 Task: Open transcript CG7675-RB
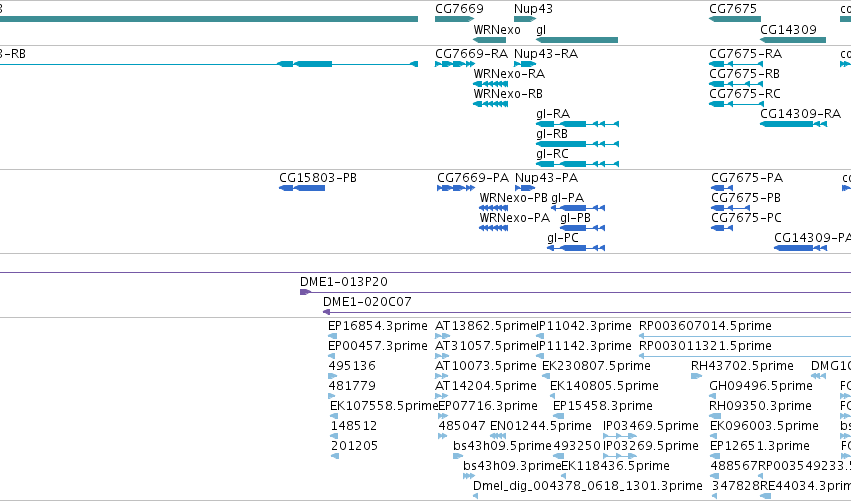pyautogui.click(x=744, y=74)
